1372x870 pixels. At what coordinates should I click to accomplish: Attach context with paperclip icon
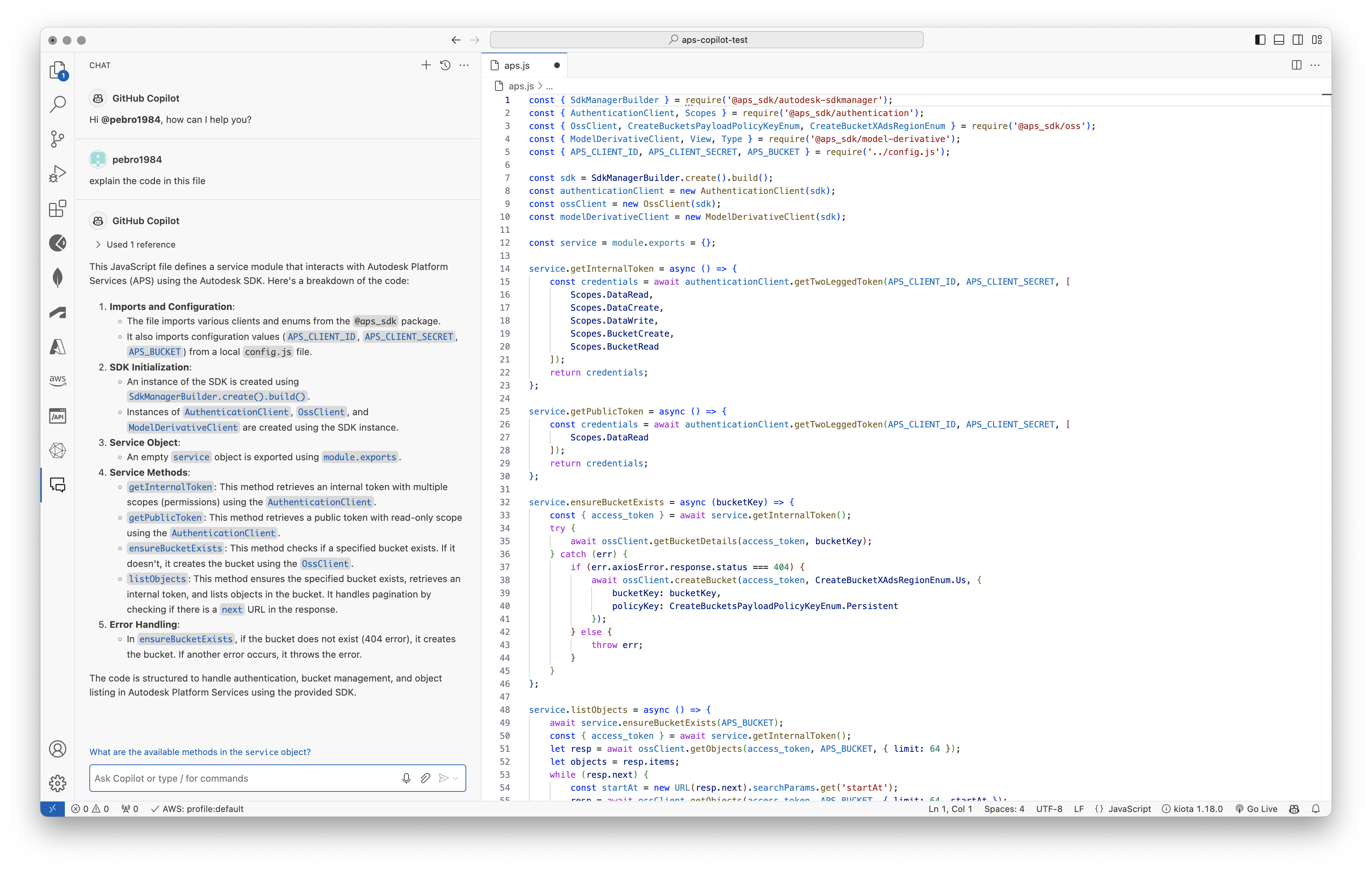(x=425, y=778)
